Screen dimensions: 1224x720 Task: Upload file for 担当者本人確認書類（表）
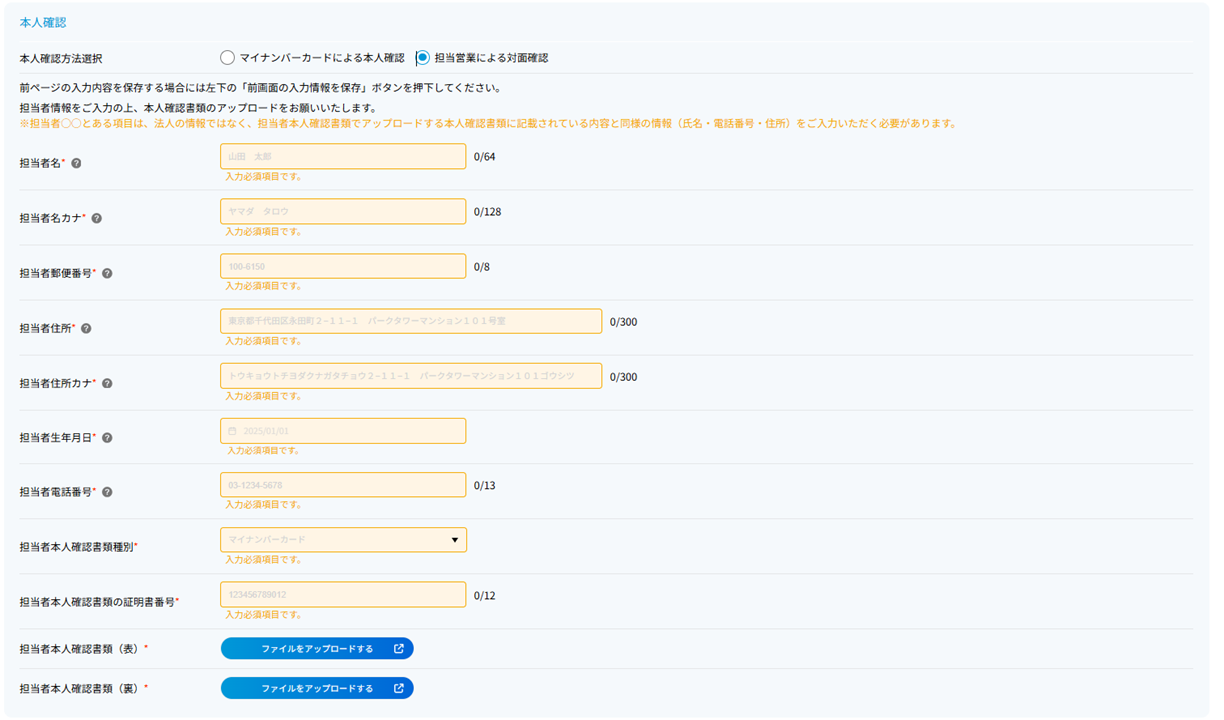tap(317, 649)
